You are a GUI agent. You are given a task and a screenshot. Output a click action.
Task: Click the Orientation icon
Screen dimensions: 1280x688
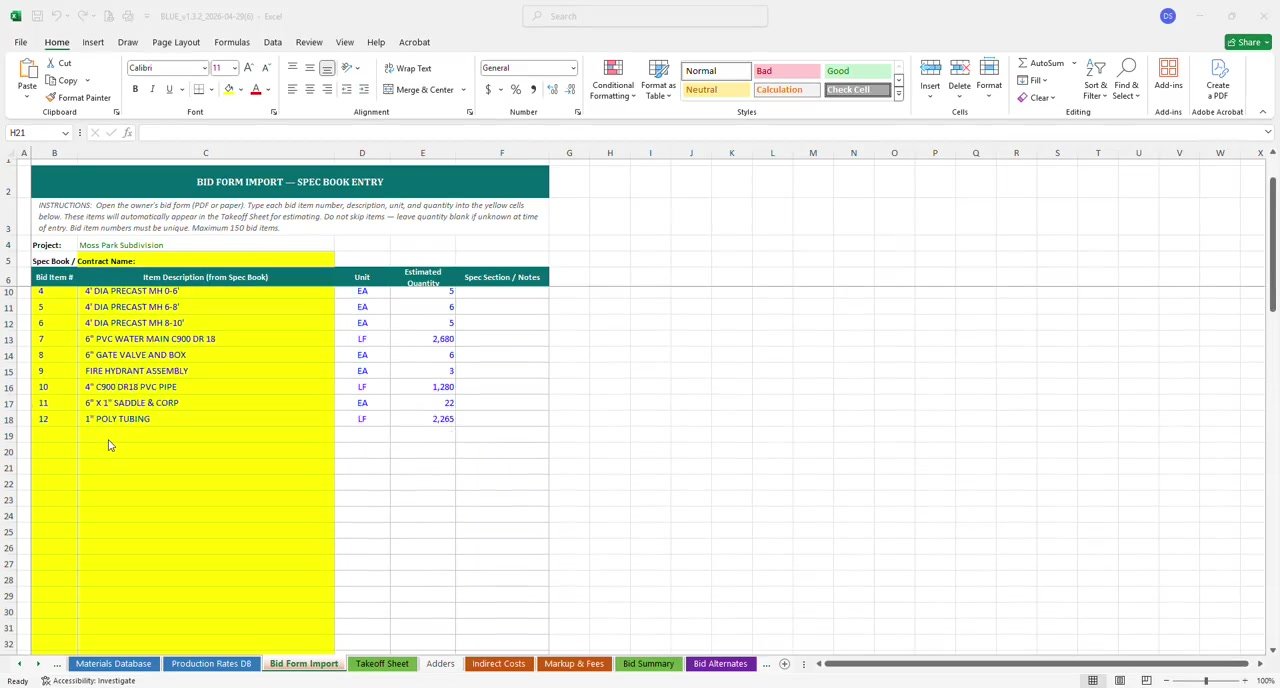tap(347, 67)
